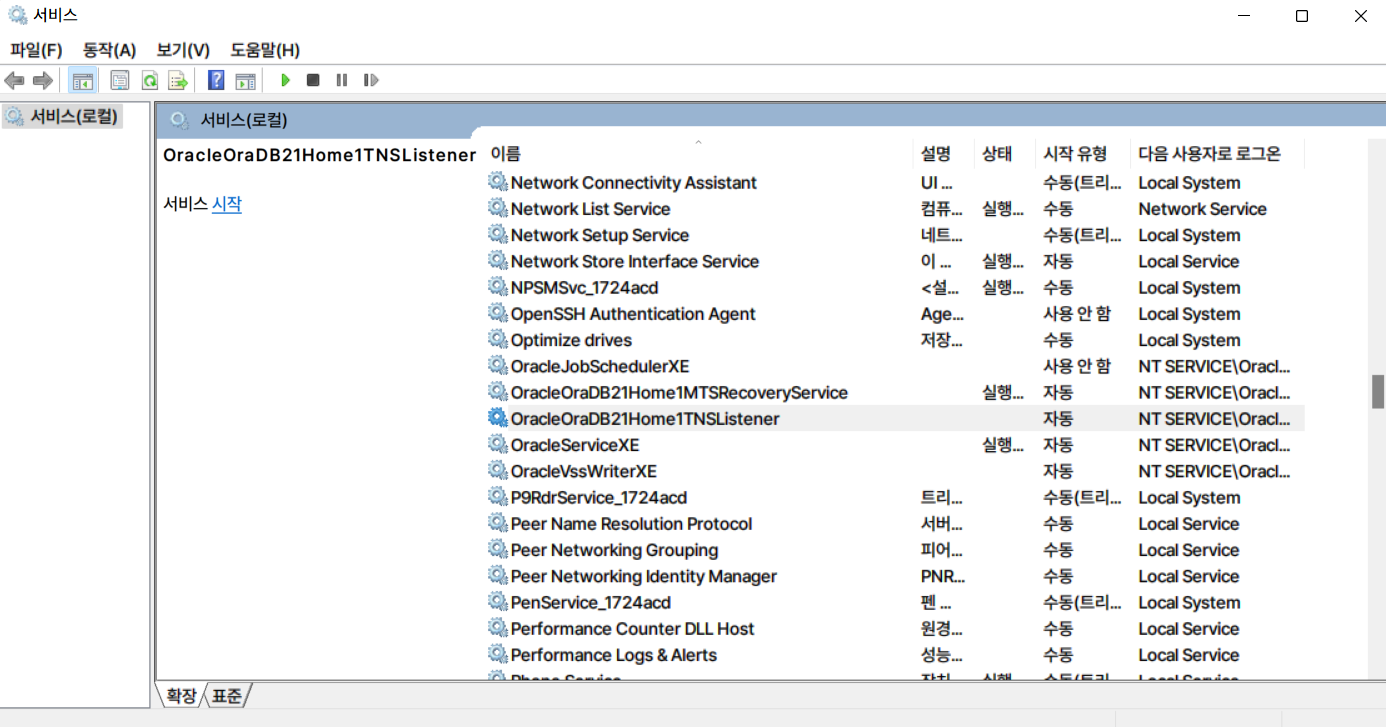The height and width of the screenshot is (727, 1386).
Task: Click Local Service in Performance Logs & Alerts row
Action: click(x=1188, y=655)
